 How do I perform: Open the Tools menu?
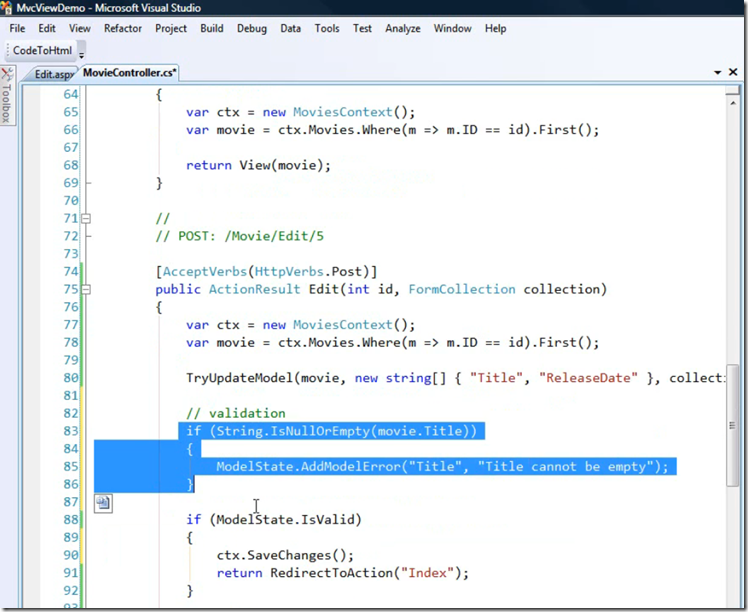[327, 29]
